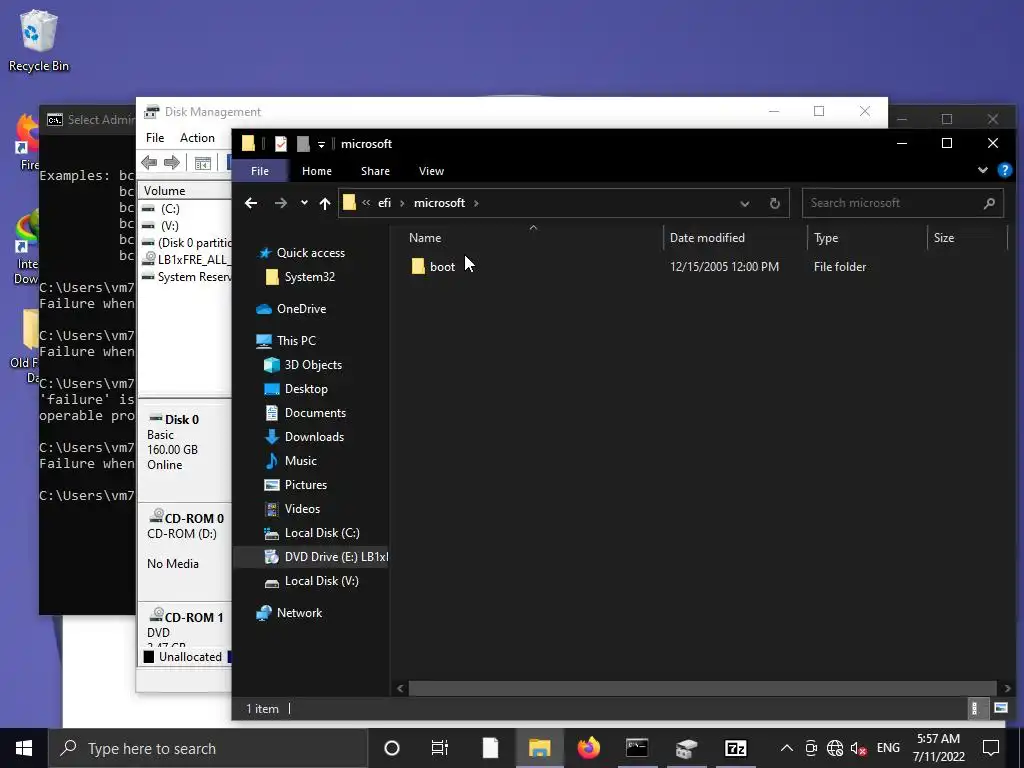Click the search magnifier icon in Explorer
1024x768 pixels.
pyautogui.click(x=989, y=203)
